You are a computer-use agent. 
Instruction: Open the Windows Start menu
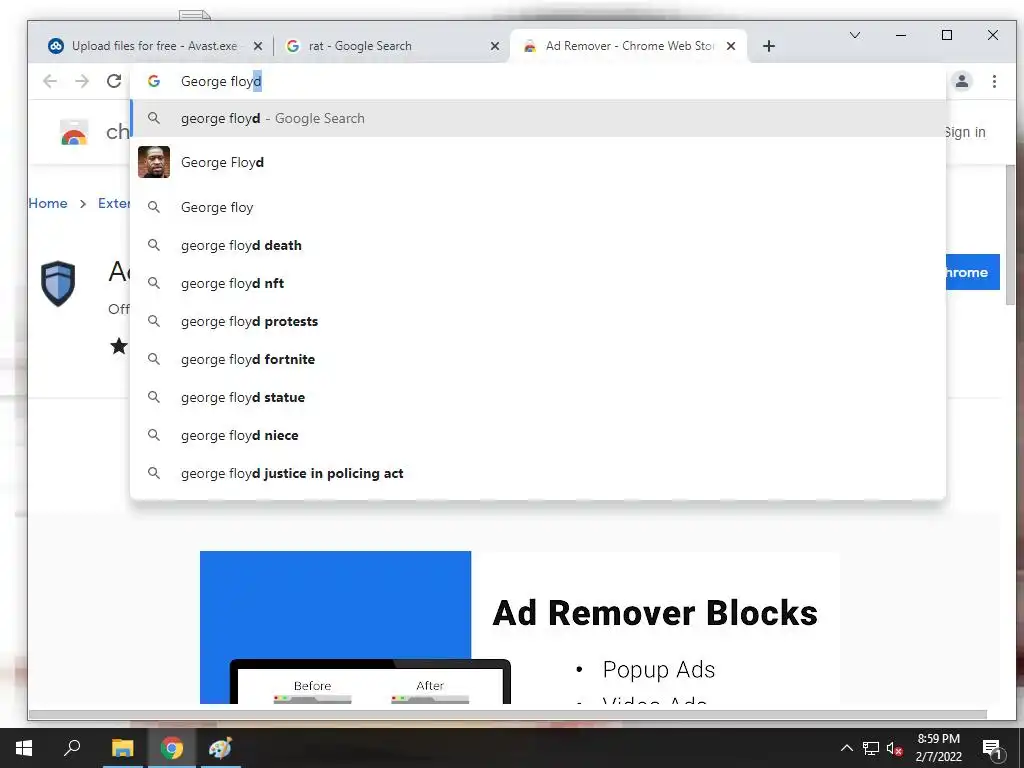pyautogui.click(x=24, y=748)
